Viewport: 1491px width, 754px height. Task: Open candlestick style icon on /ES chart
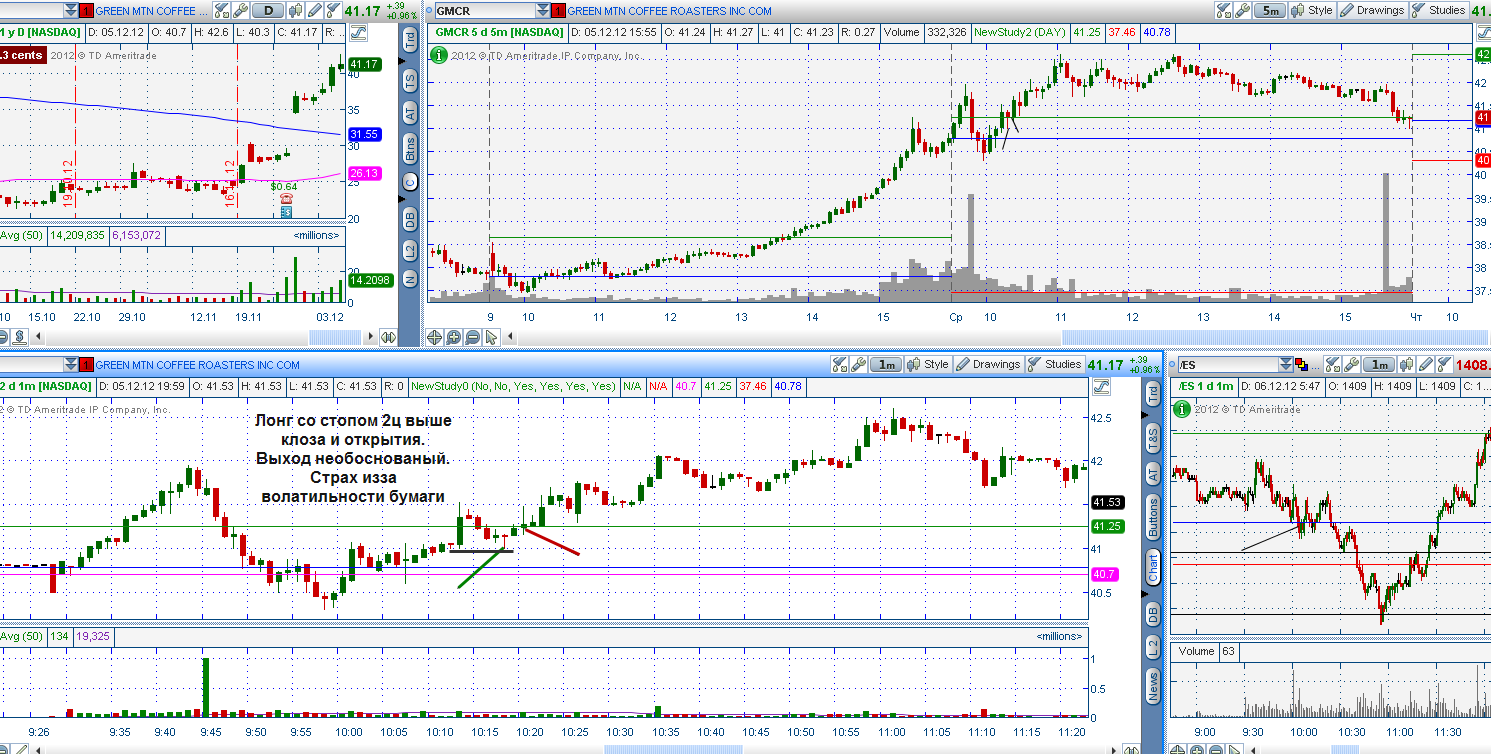[1407, 365]
